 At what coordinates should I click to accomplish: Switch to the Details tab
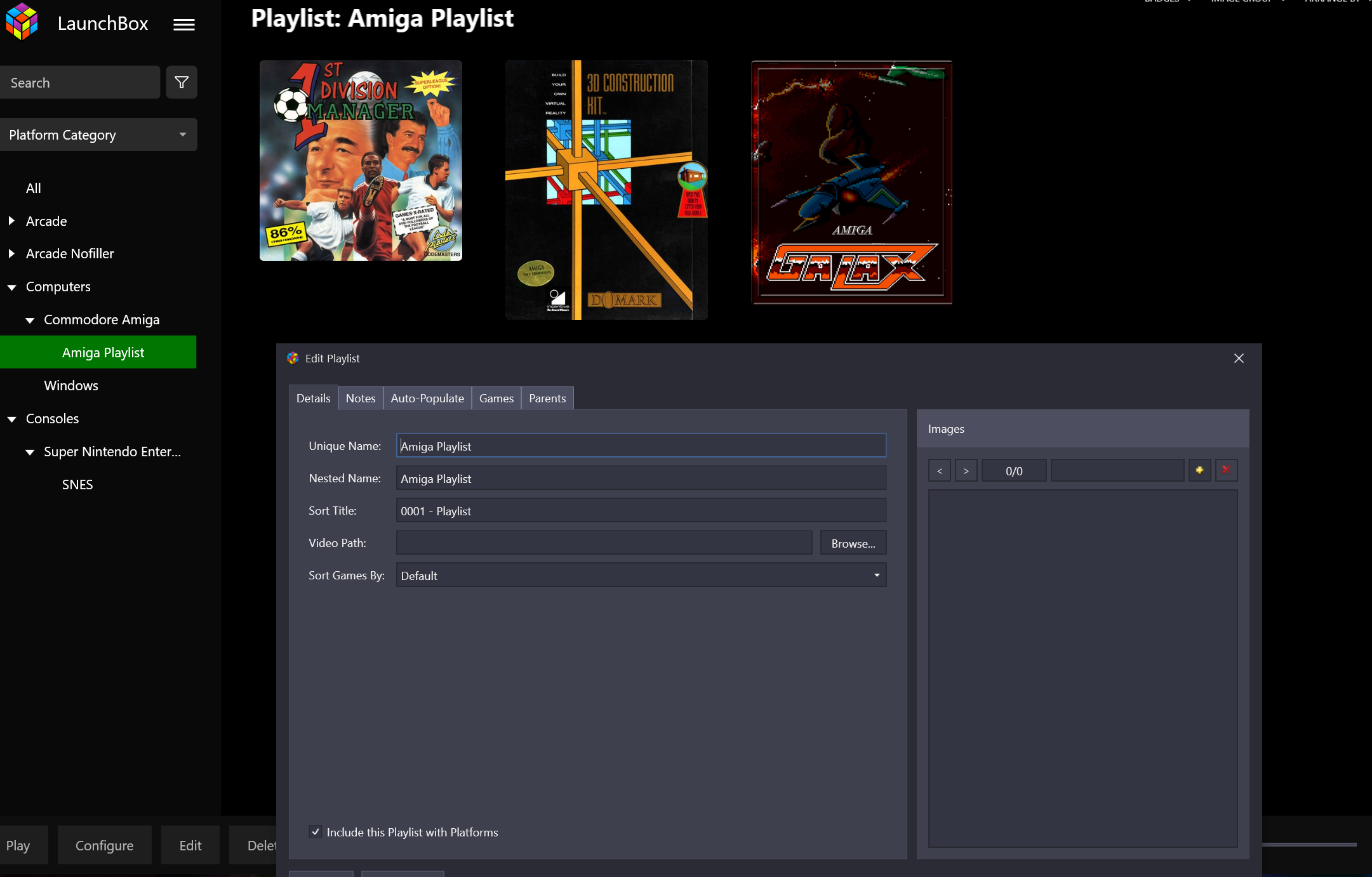[x=314, y=398]
